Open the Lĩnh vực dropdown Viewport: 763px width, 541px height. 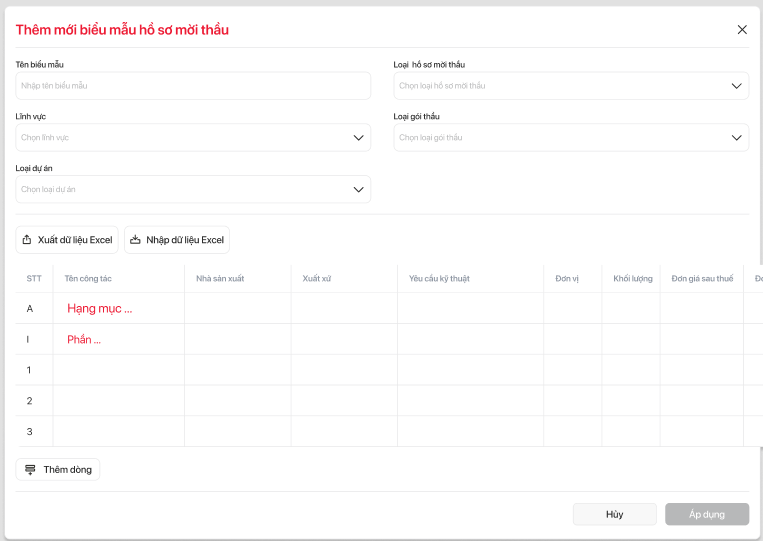point(359,138)
